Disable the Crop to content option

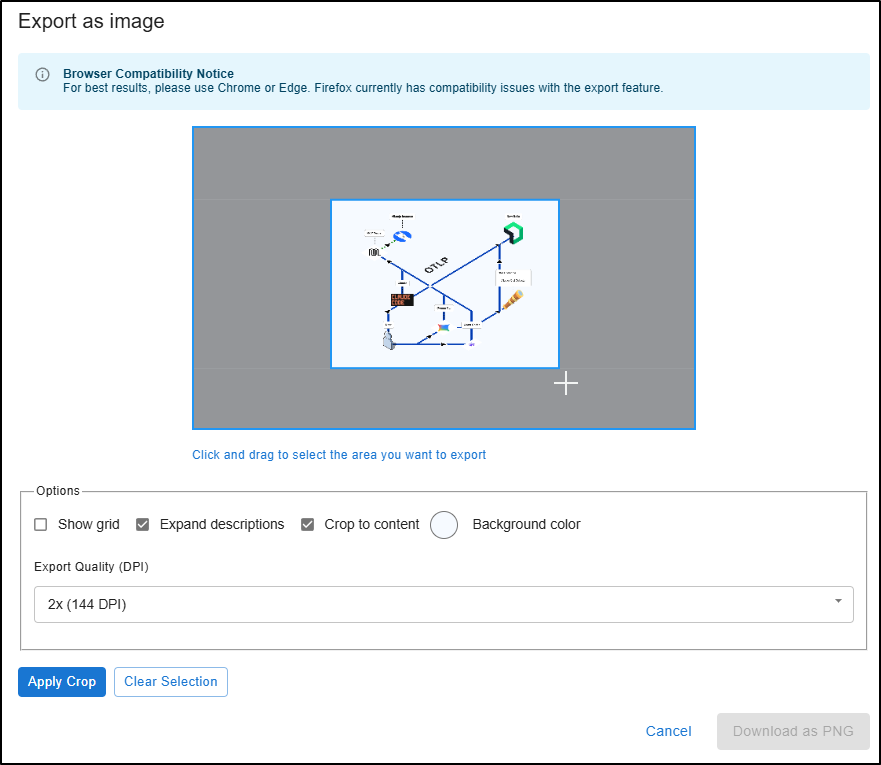coord(307,524)
